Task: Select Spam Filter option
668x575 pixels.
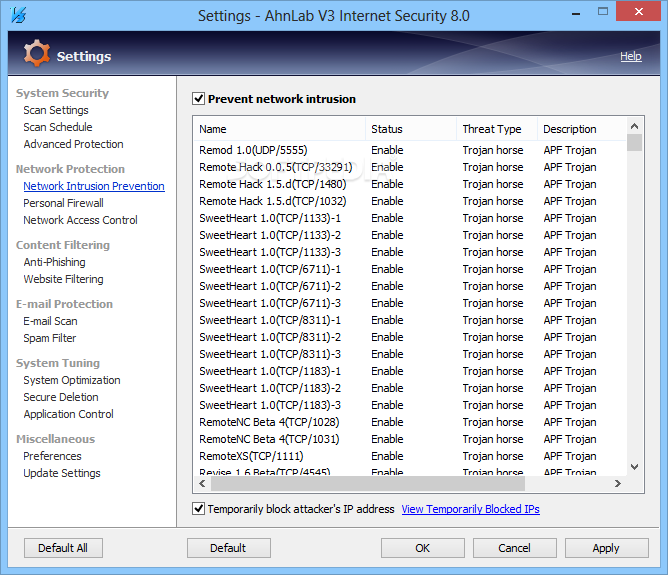Action: 49,338
